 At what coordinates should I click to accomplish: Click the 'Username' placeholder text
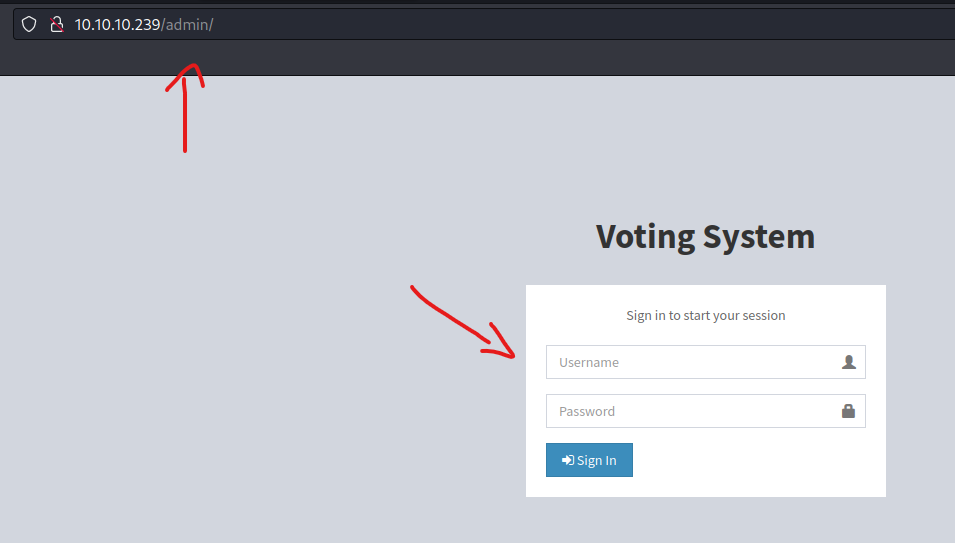[588, 362]
